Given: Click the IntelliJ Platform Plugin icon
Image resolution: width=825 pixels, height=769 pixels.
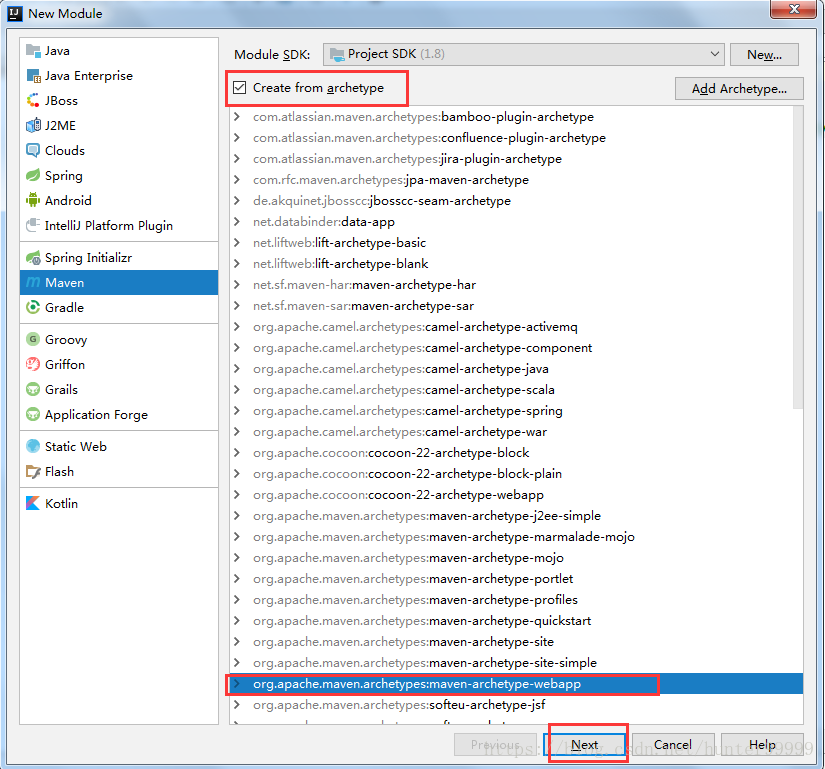Looking at the screenshot, I should coord(33,225).
